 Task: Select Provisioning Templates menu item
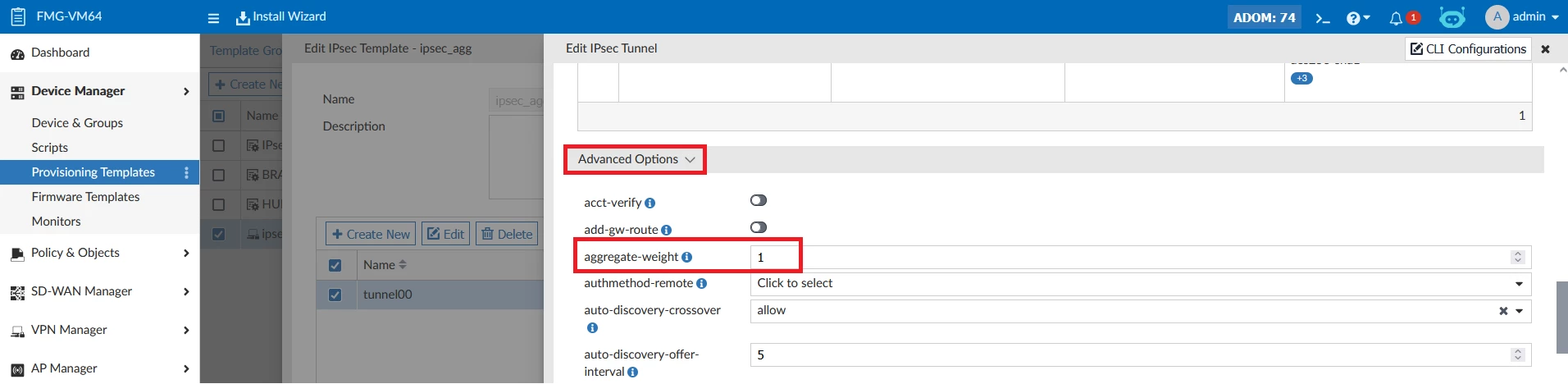coord(93,172)
